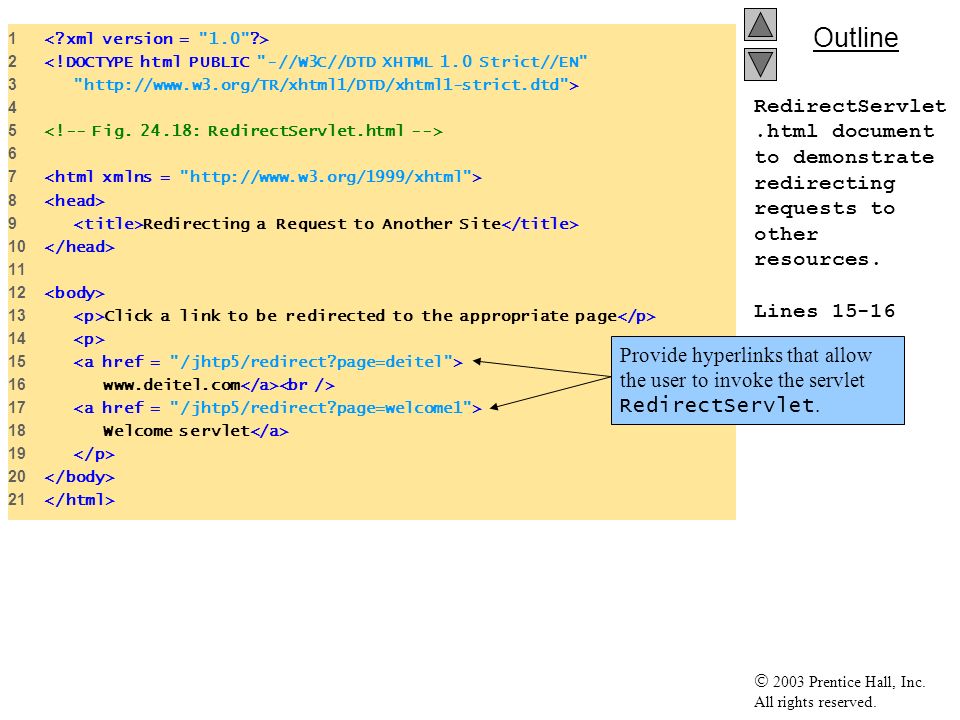
Task: Select the Fig. 24.18 comment line
Action: click(243, 131)
